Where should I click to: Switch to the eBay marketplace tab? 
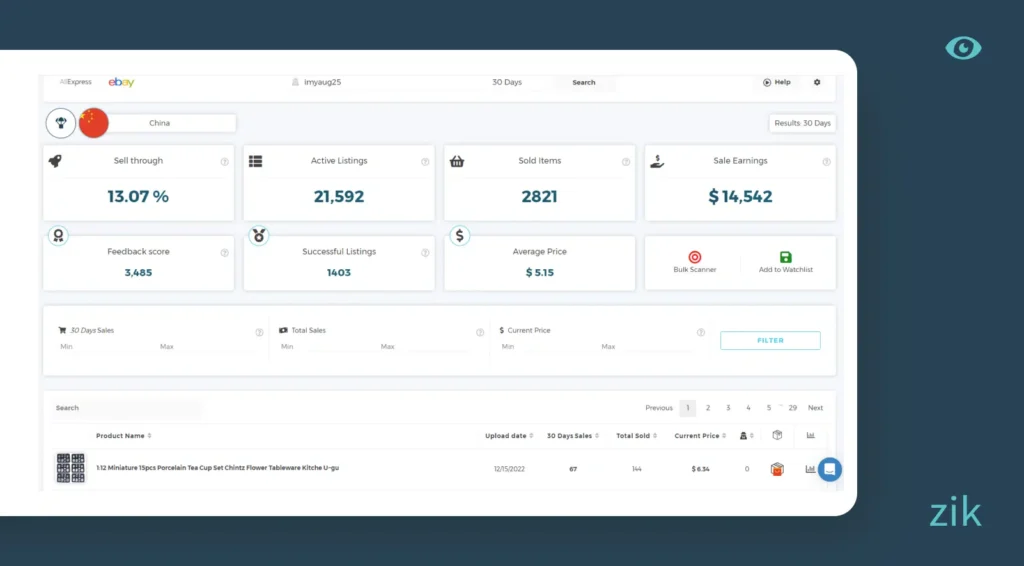coord(122,82)
